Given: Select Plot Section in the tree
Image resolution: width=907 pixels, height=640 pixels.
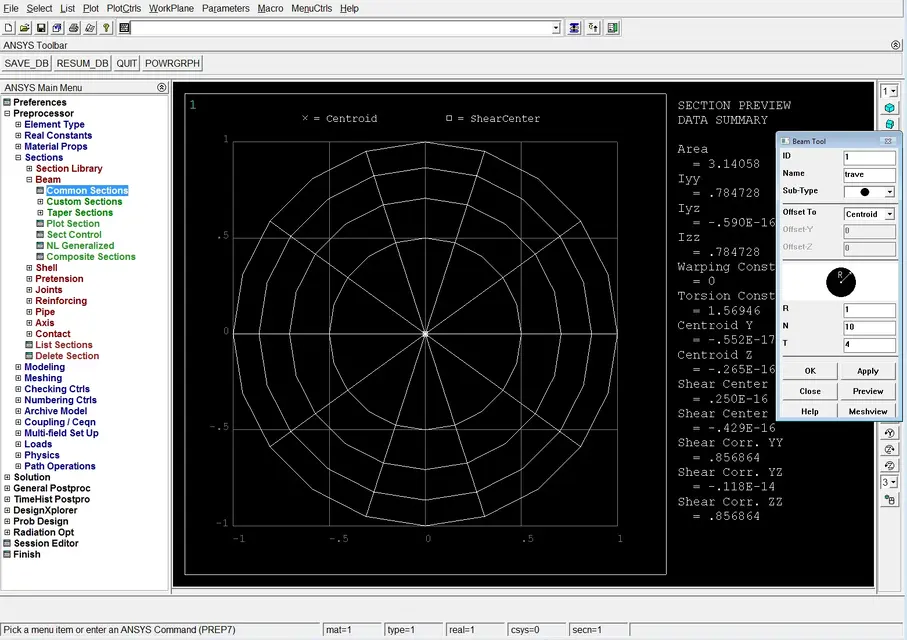Looking at the screenshot, I should click(73, 223).
